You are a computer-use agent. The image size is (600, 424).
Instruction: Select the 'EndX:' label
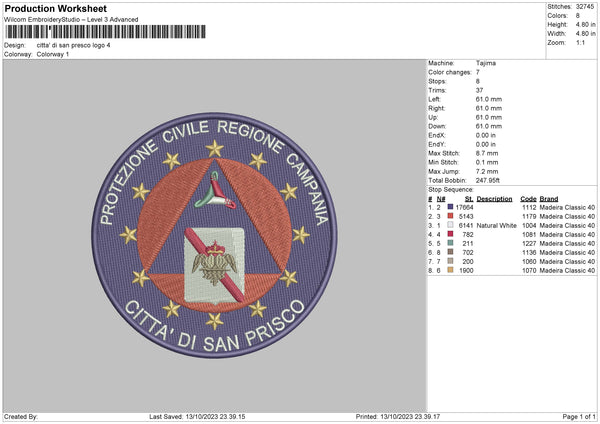[x=437, y=135]
